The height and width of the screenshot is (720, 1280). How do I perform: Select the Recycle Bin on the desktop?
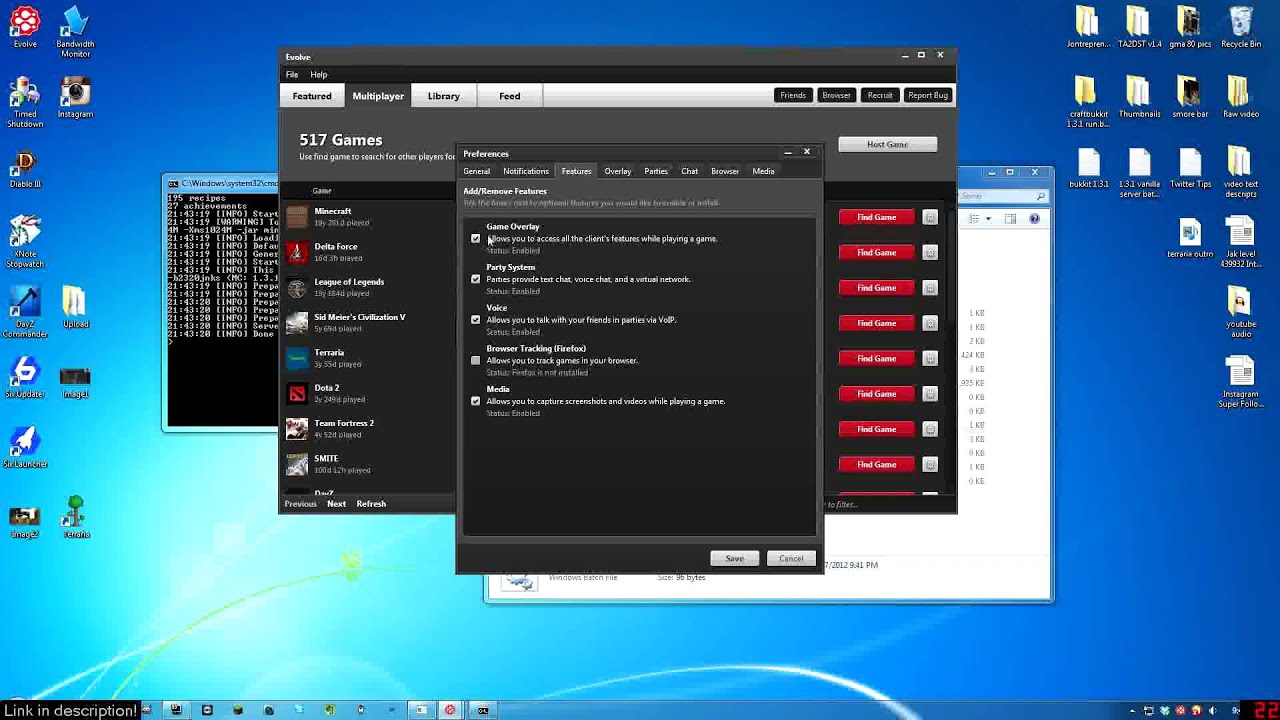tap(1241, 27)
